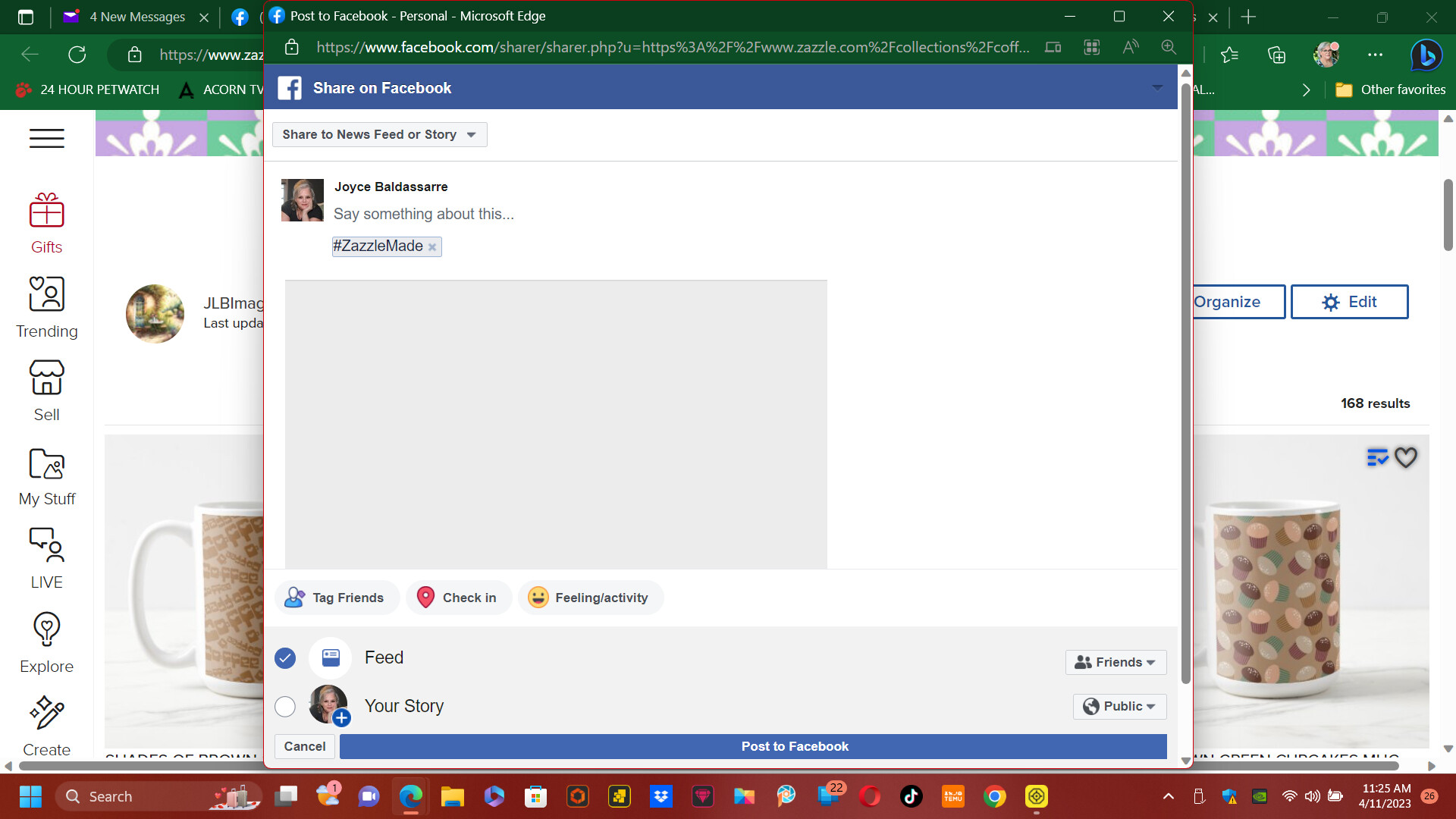Click the Windows taskbar Search box
The width and height of the screenshot is (1456, 819).
pyautogui.click(x=159, y=796)
